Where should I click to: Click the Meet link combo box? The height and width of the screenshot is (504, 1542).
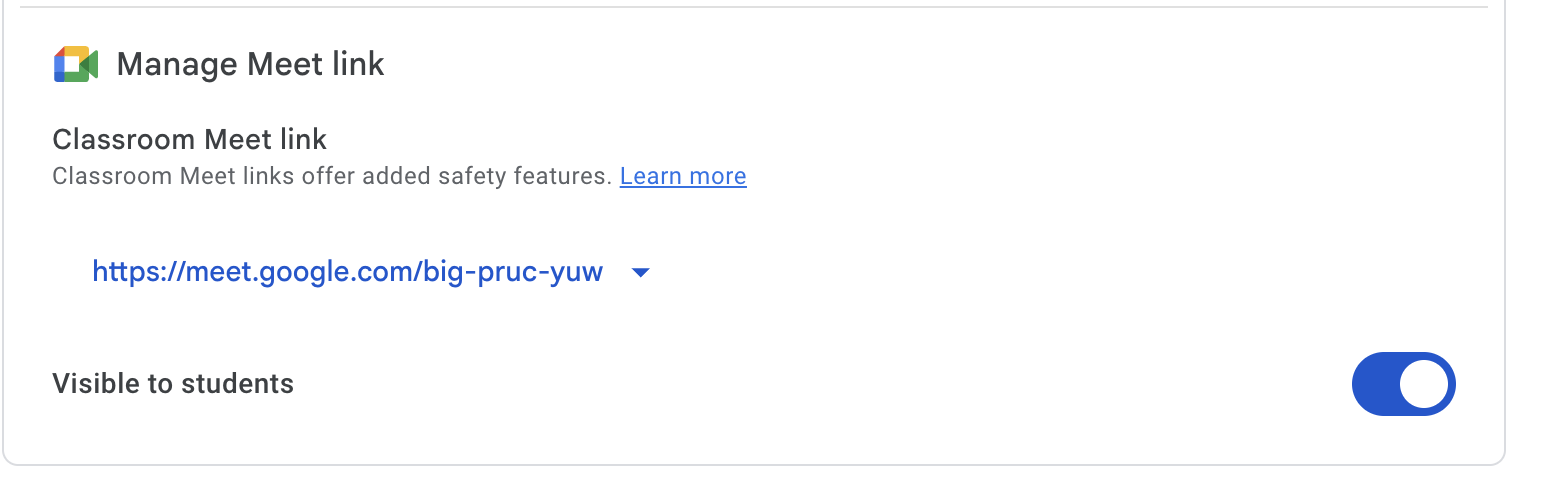click(371, 272)
